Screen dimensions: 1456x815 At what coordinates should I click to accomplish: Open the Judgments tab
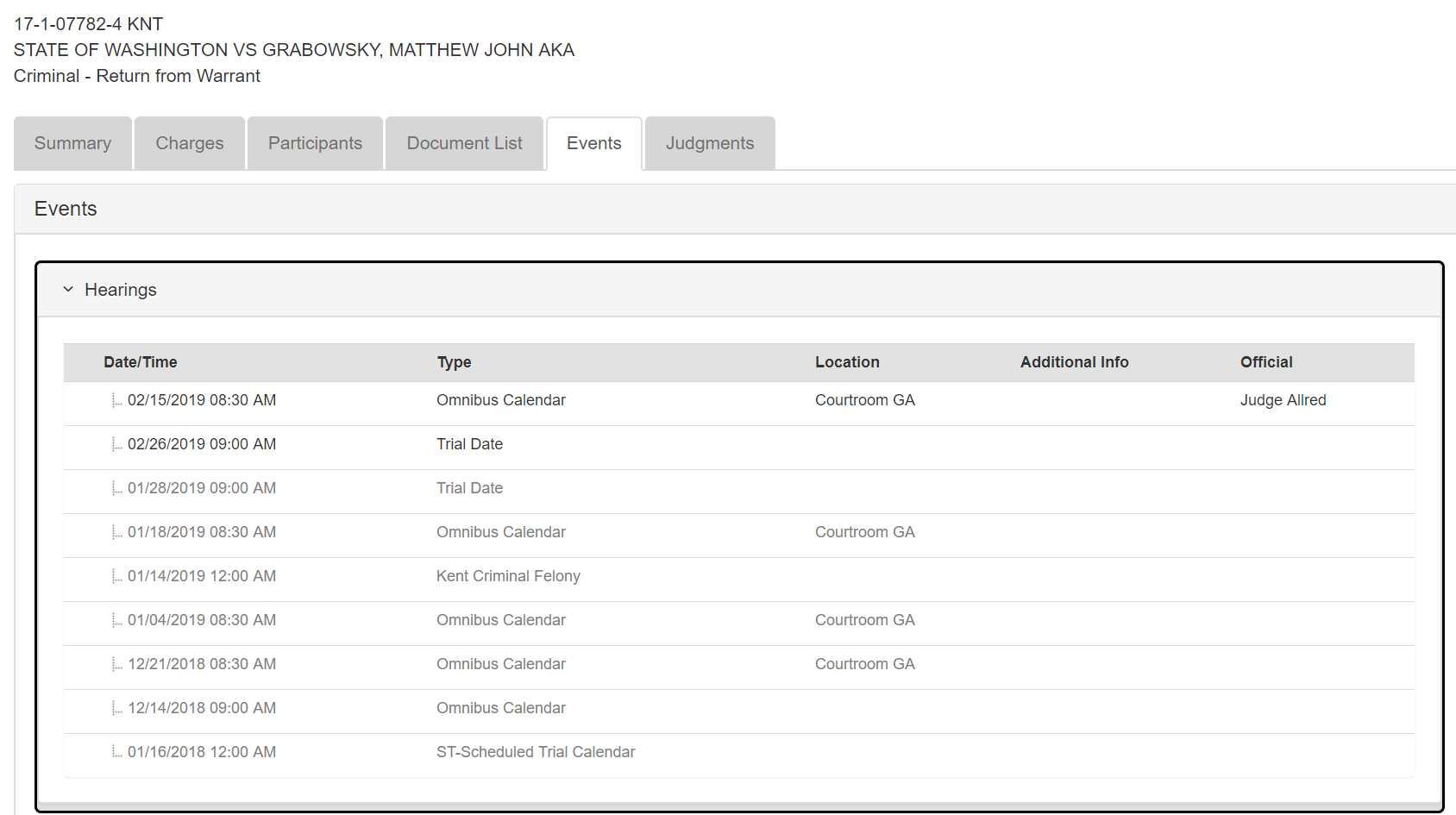710,143
